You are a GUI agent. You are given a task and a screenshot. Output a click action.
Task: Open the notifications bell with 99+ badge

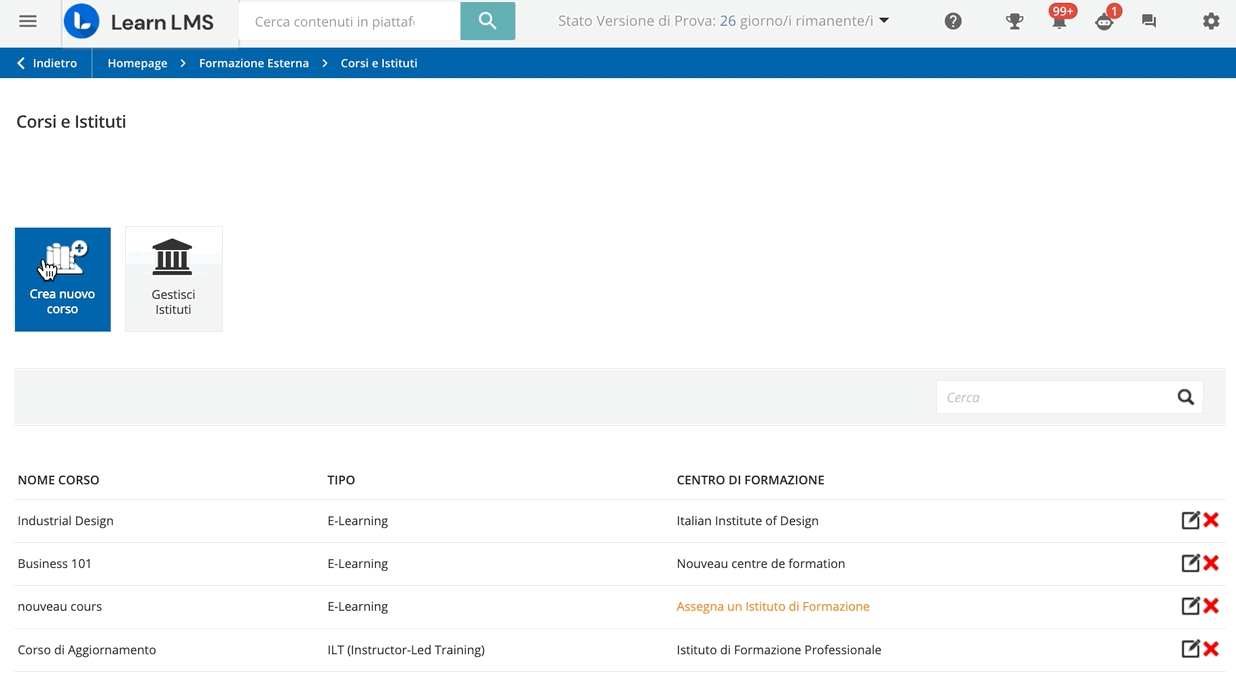point(1058,21)
